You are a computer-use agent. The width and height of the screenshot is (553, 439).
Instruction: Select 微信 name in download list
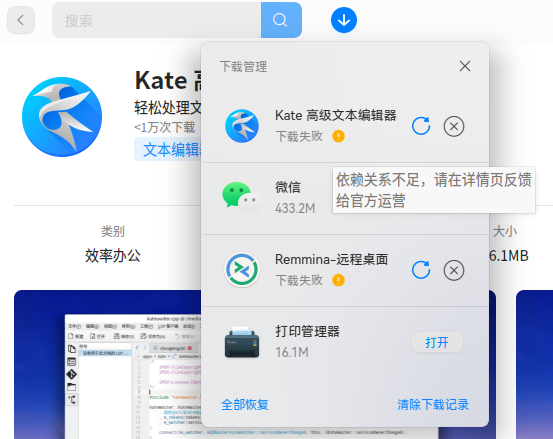[288, 187]
